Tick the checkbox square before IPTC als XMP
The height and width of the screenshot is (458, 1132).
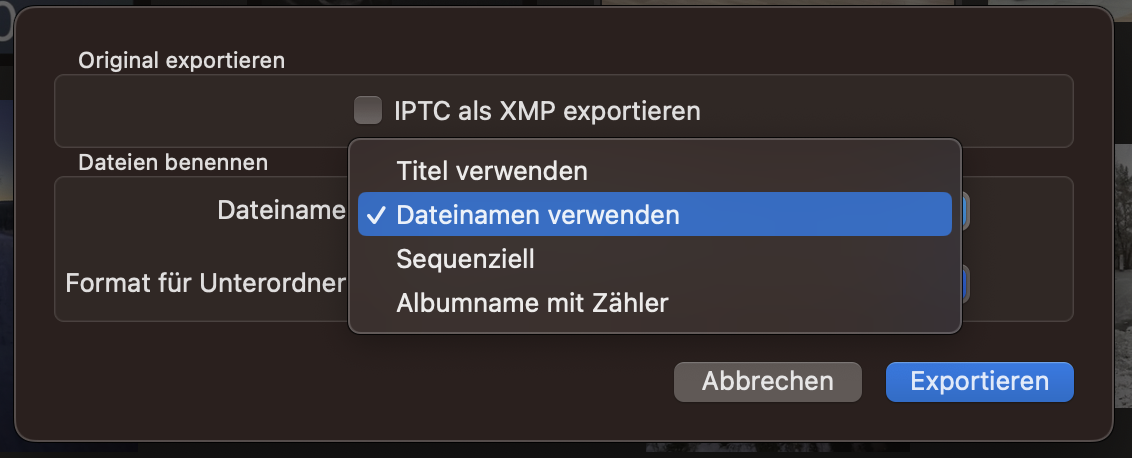[368, 110]
